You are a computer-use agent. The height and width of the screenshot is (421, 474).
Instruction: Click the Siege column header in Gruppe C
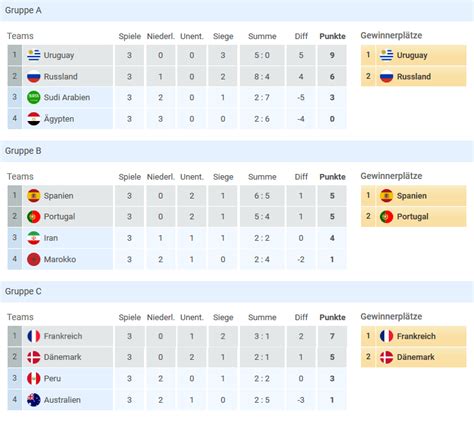tap(223, 317)
